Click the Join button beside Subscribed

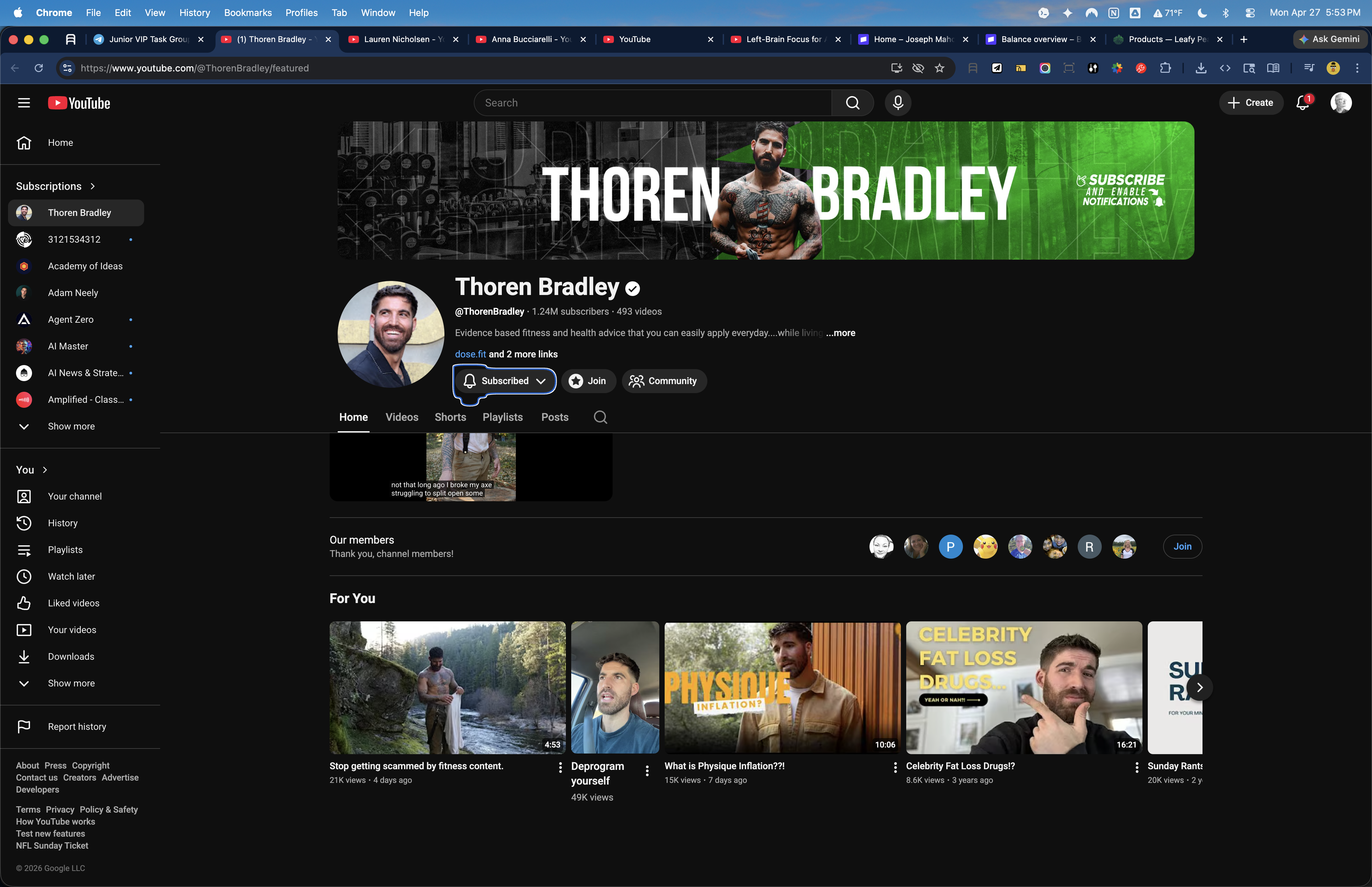tap(588, 381)
